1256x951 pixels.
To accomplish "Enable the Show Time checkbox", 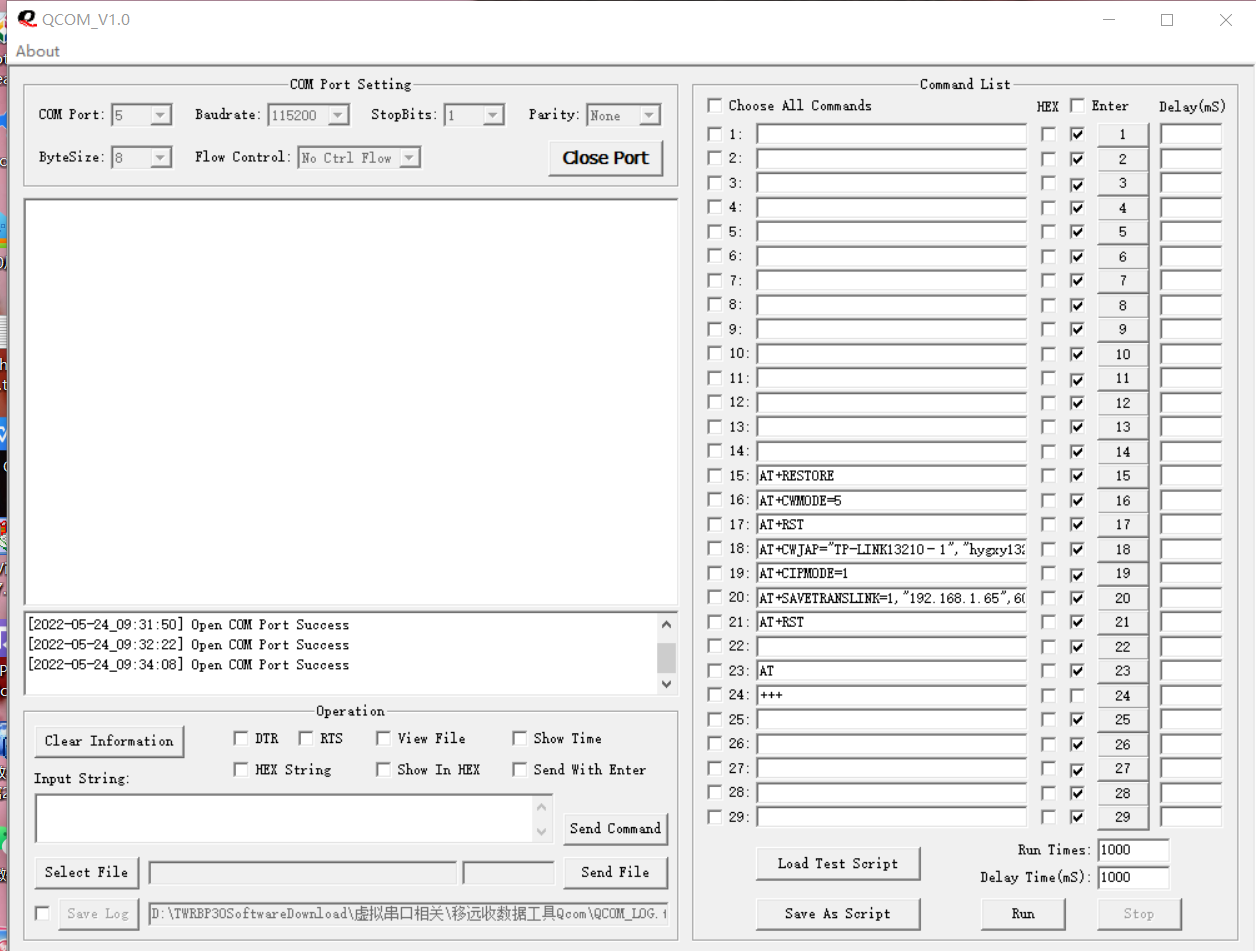I will 520,738.
